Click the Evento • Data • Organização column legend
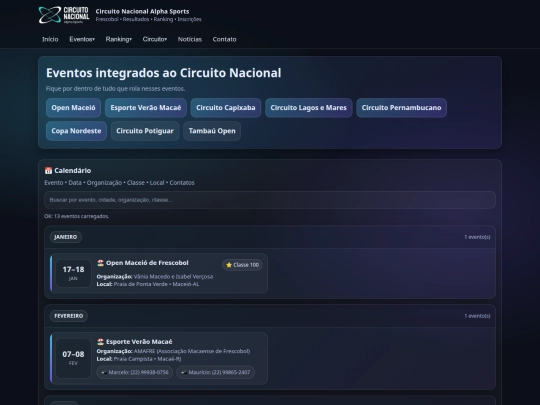The image size is (540, 405). pyautogui.click(x=119, y=183)
